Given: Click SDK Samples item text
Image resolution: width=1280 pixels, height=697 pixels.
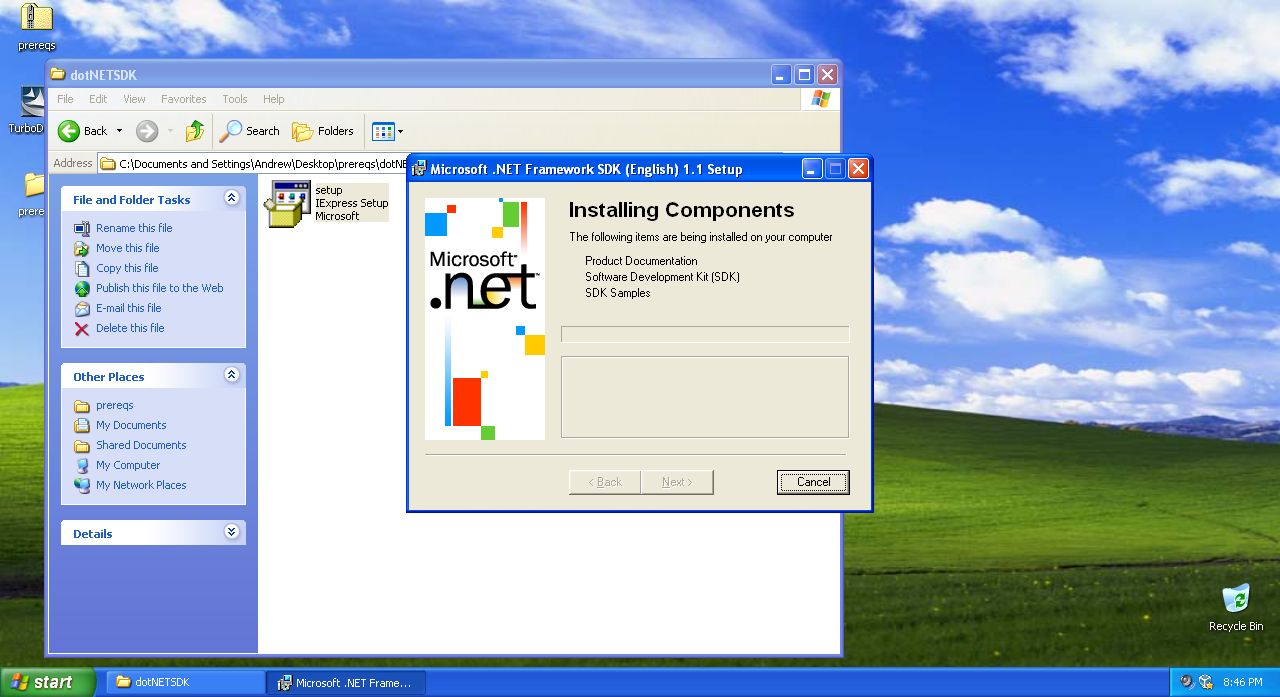Looking at the screenshot, I should (x=618, y=293).
